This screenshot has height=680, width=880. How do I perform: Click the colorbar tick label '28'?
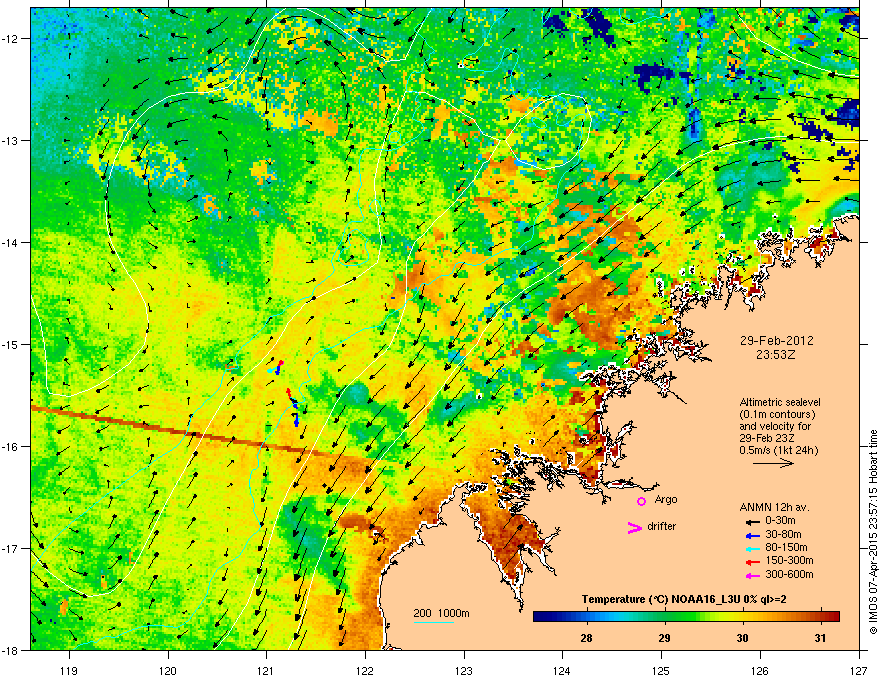(586, 638)
